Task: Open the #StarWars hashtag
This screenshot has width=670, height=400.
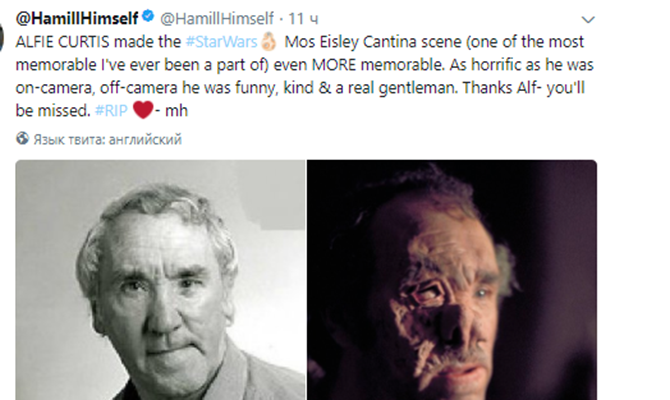Action: coord(220,44)
